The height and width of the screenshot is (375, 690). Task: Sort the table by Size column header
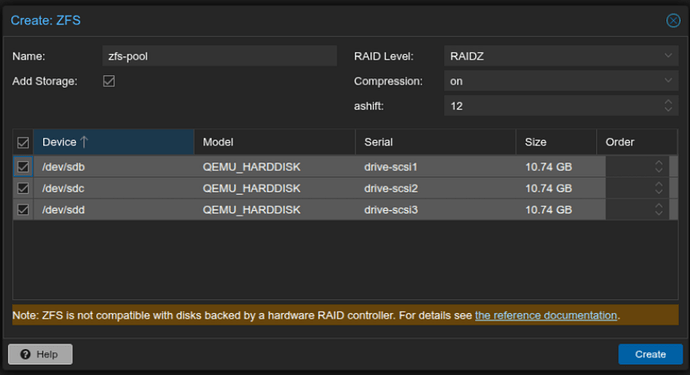pyautogui.click(x=556, y=142)
